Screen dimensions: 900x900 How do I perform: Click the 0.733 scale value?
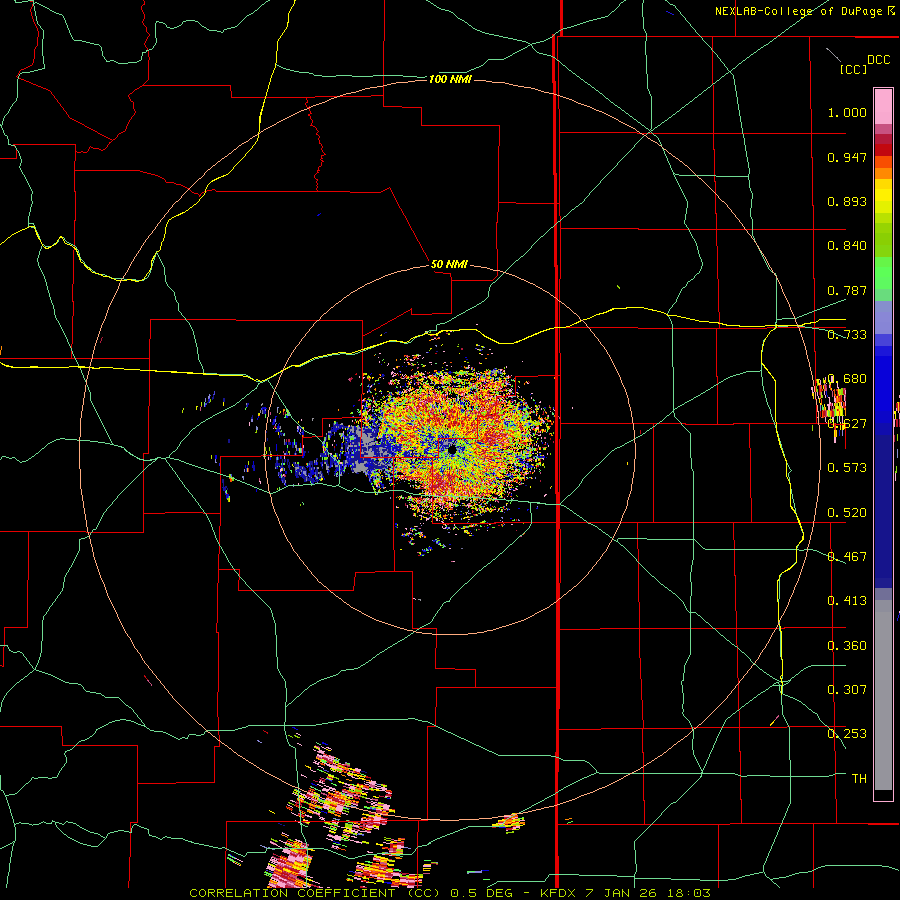[x=847, y=335]
